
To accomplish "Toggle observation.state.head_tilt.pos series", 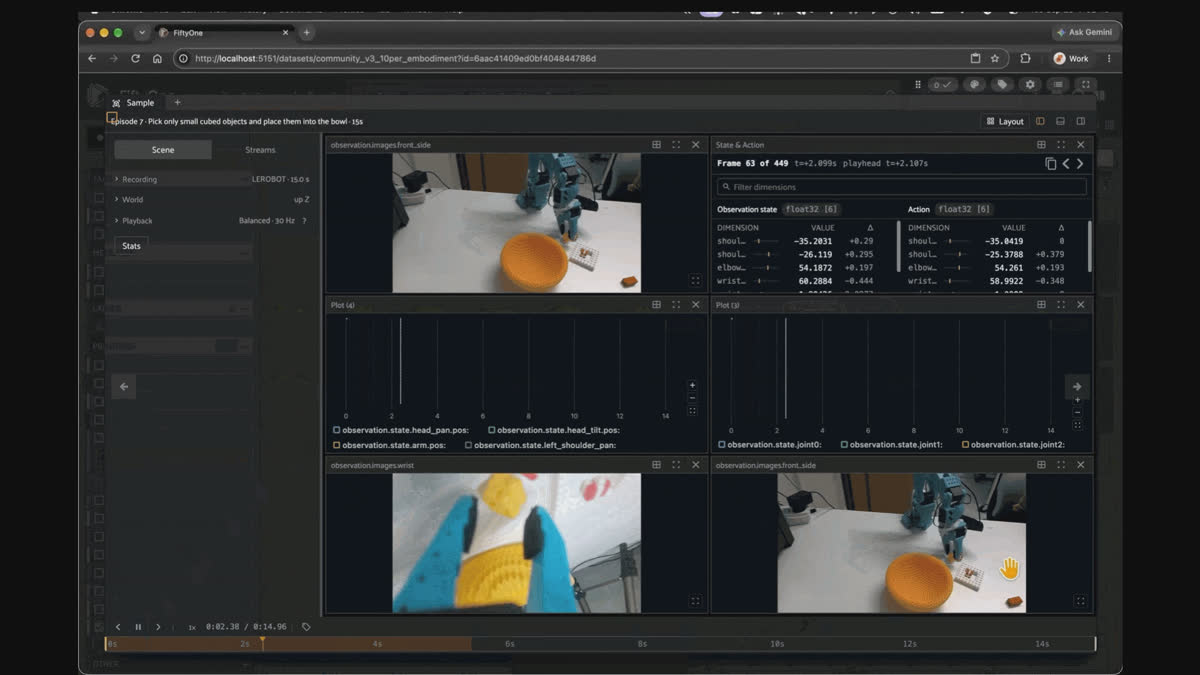I will click(x=492, y=430).
